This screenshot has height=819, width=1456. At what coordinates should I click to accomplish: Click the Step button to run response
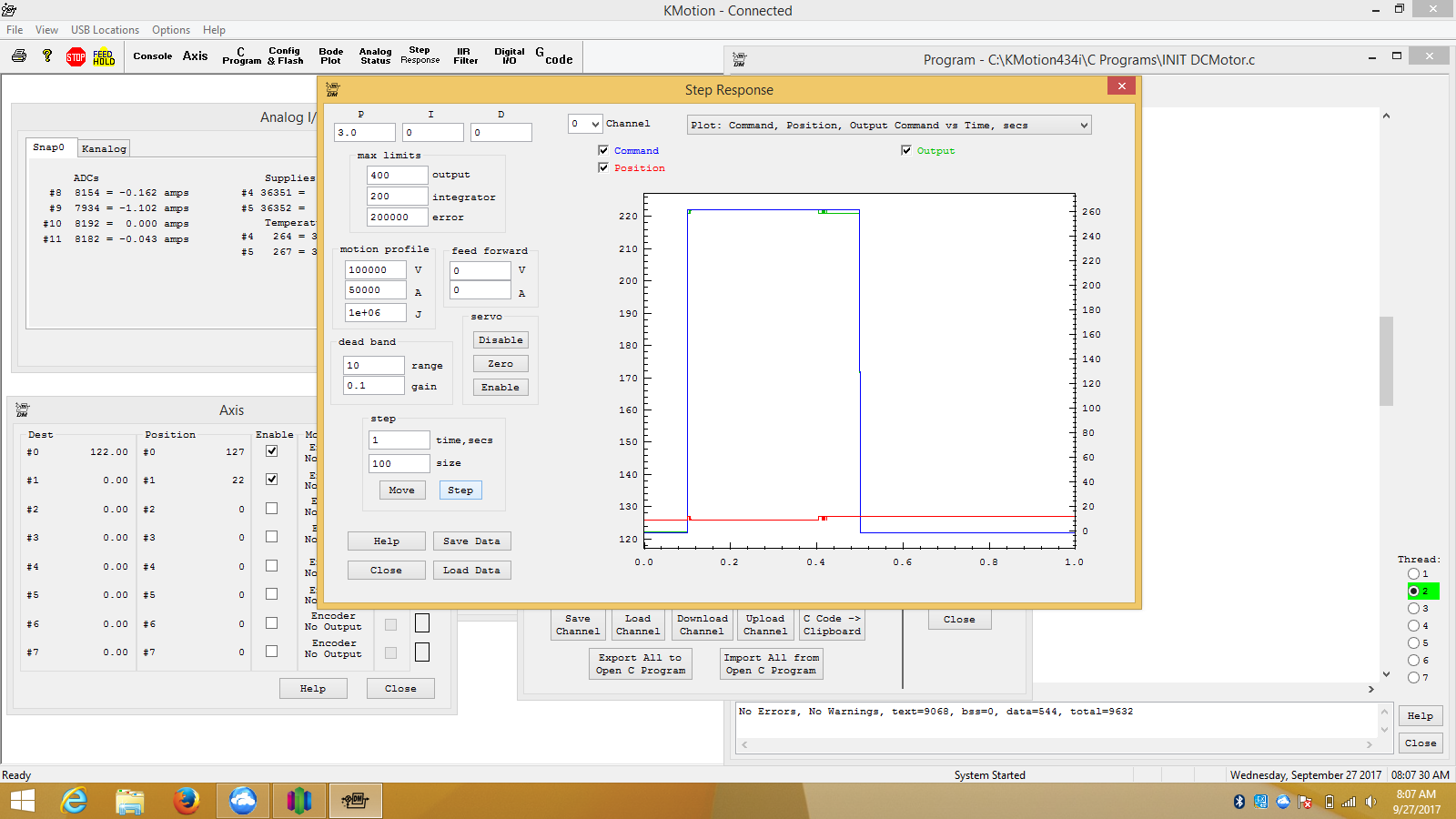(460, 490)
